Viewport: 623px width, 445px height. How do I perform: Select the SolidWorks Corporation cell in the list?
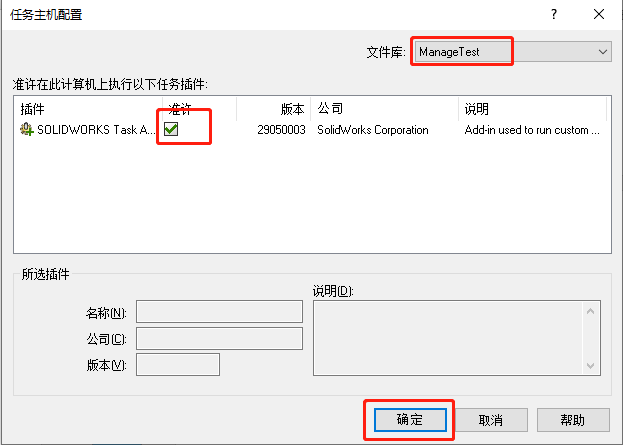coord(372,130)
